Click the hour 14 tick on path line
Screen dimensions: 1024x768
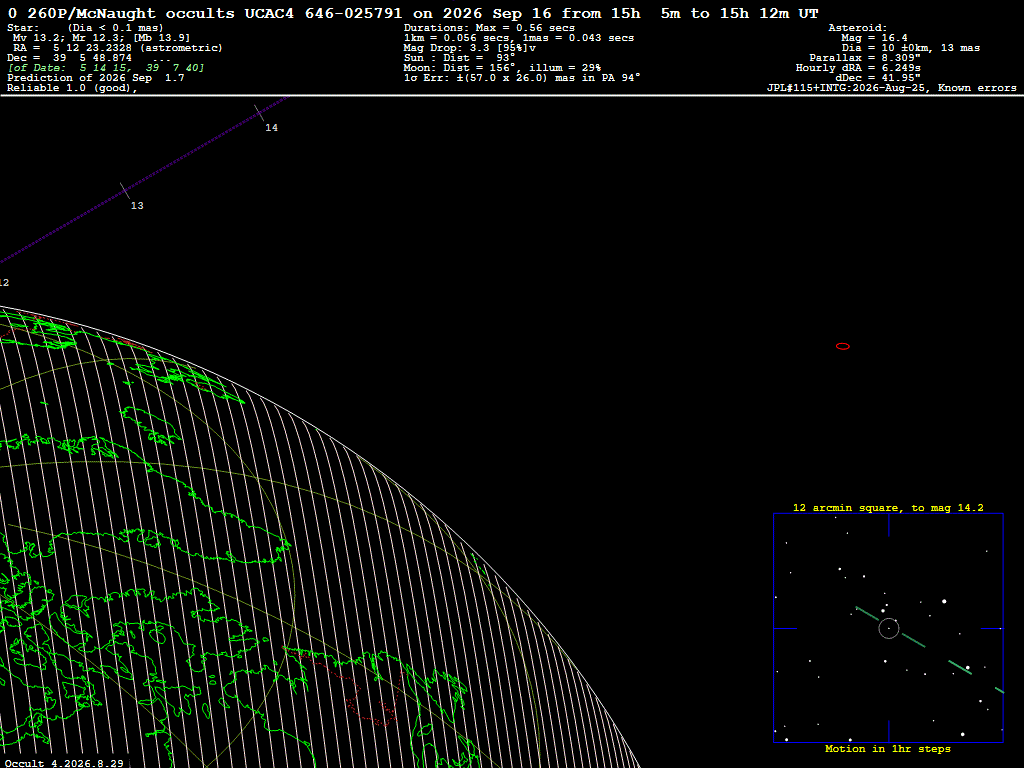coord(259,113)
